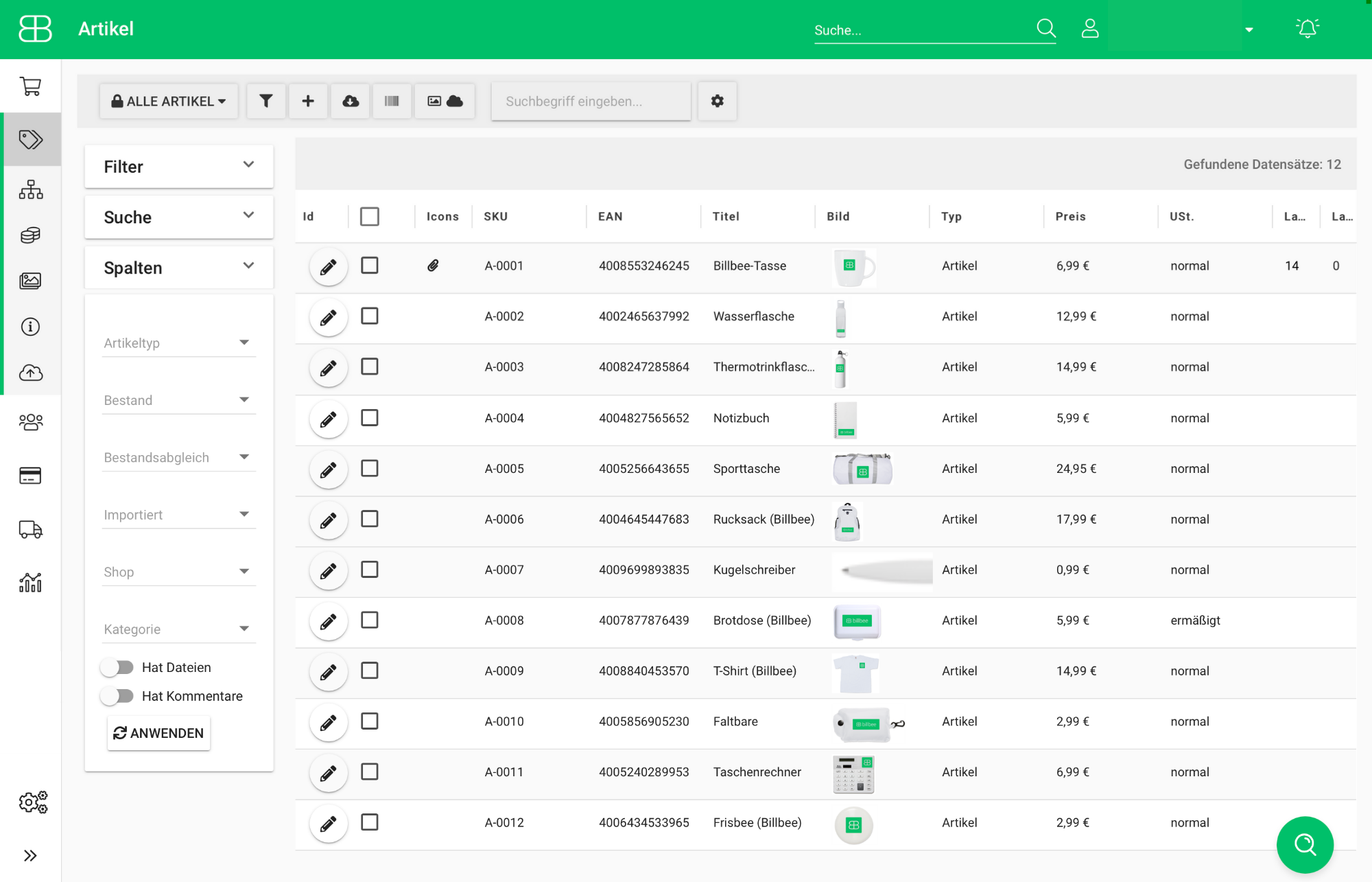Expand the Spalten panel
This screenshot has height=882, width=1372.
[178, 267]
